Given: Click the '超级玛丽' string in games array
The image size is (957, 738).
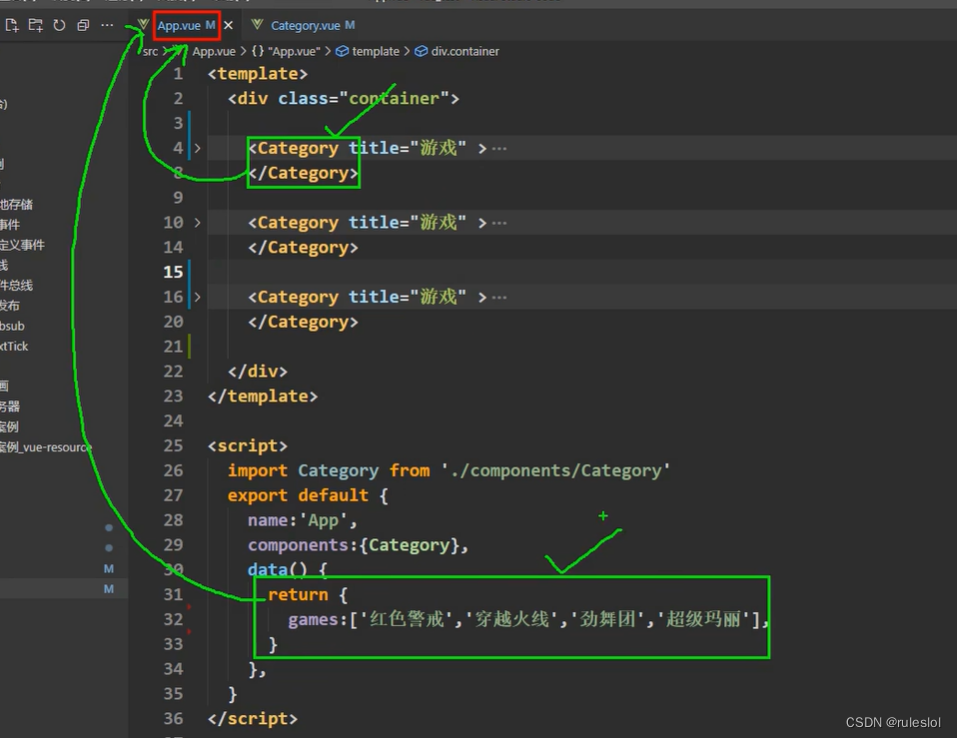Looking at the screenshot, I should click(704, 620).
